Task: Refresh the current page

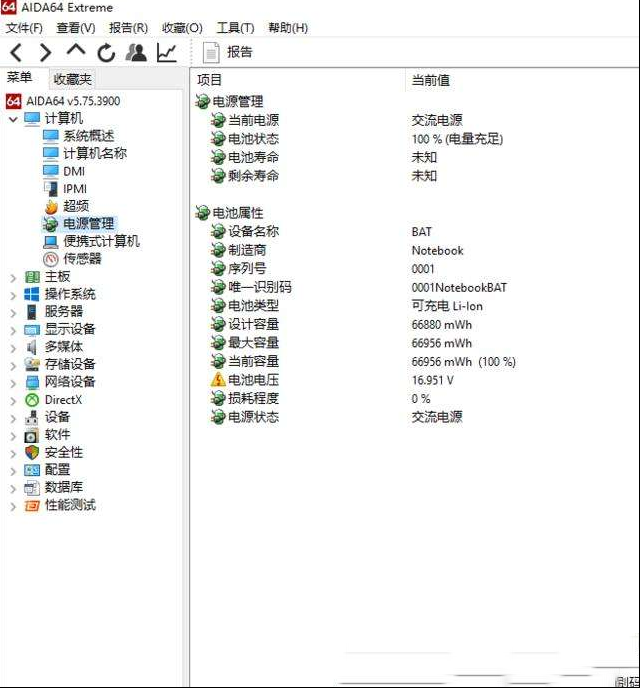Action: pyautogui.click(x=106, y=53)
